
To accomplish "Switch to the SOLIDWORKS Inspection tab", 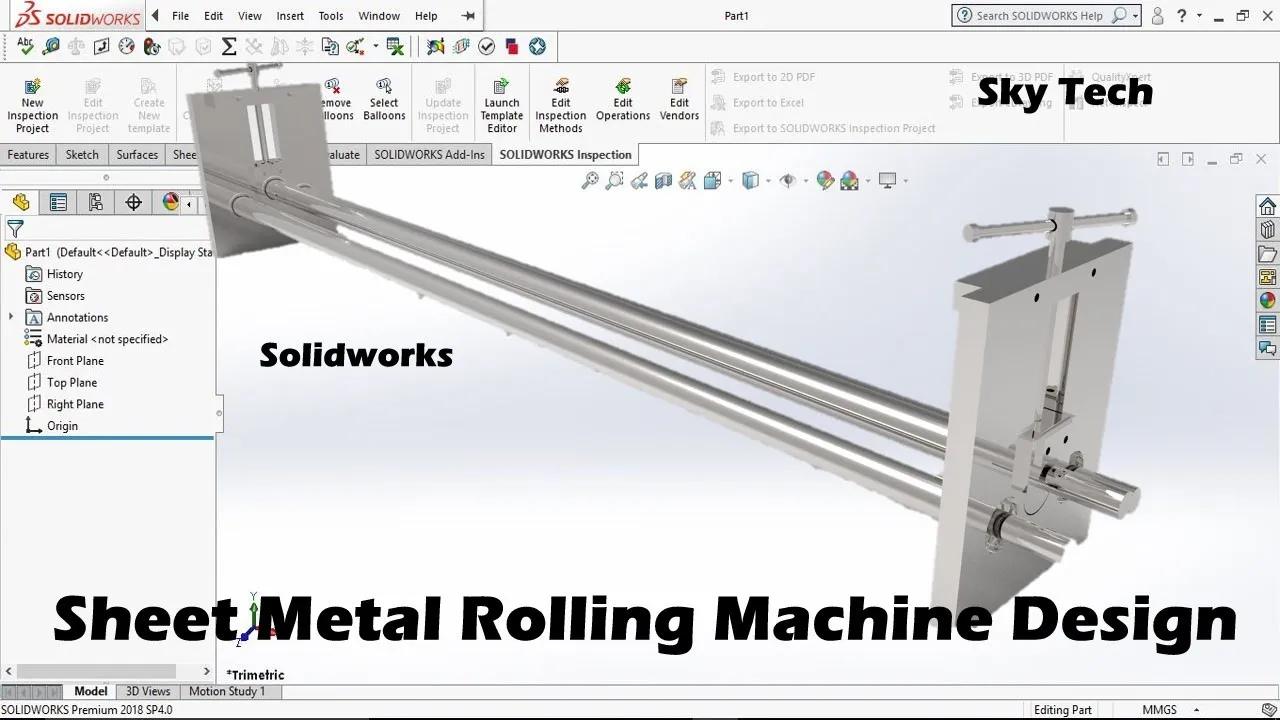I will [565, 155].
